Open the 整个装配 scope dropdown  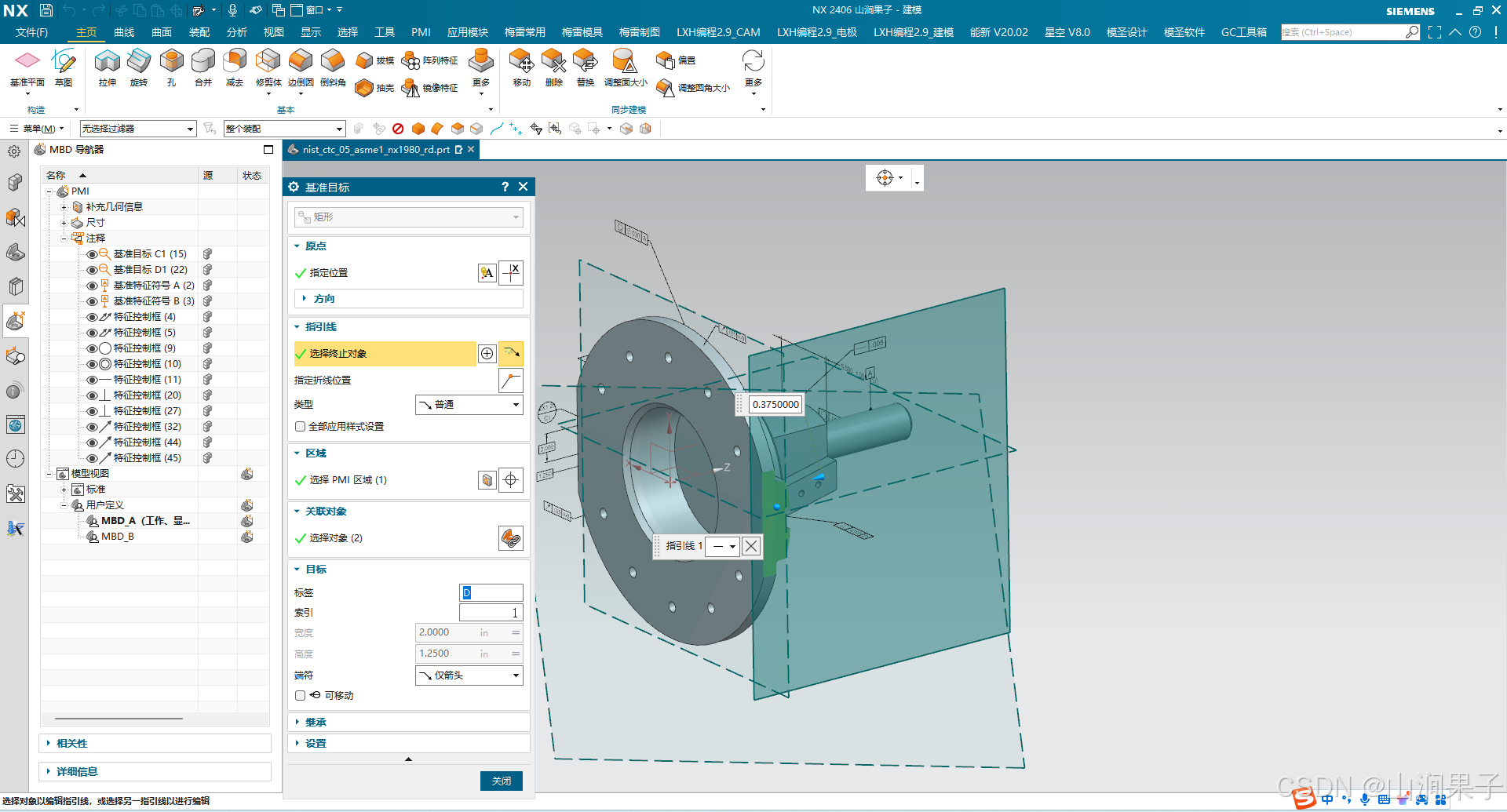pyautogui.click(x=284, y=129)
